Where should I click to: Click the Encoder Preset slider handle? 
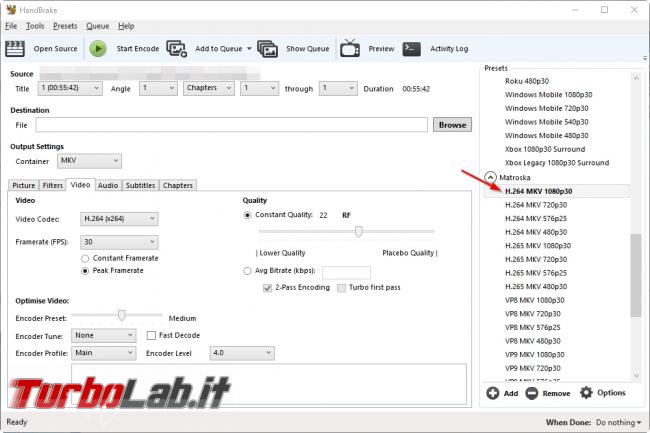coord(121,315)
